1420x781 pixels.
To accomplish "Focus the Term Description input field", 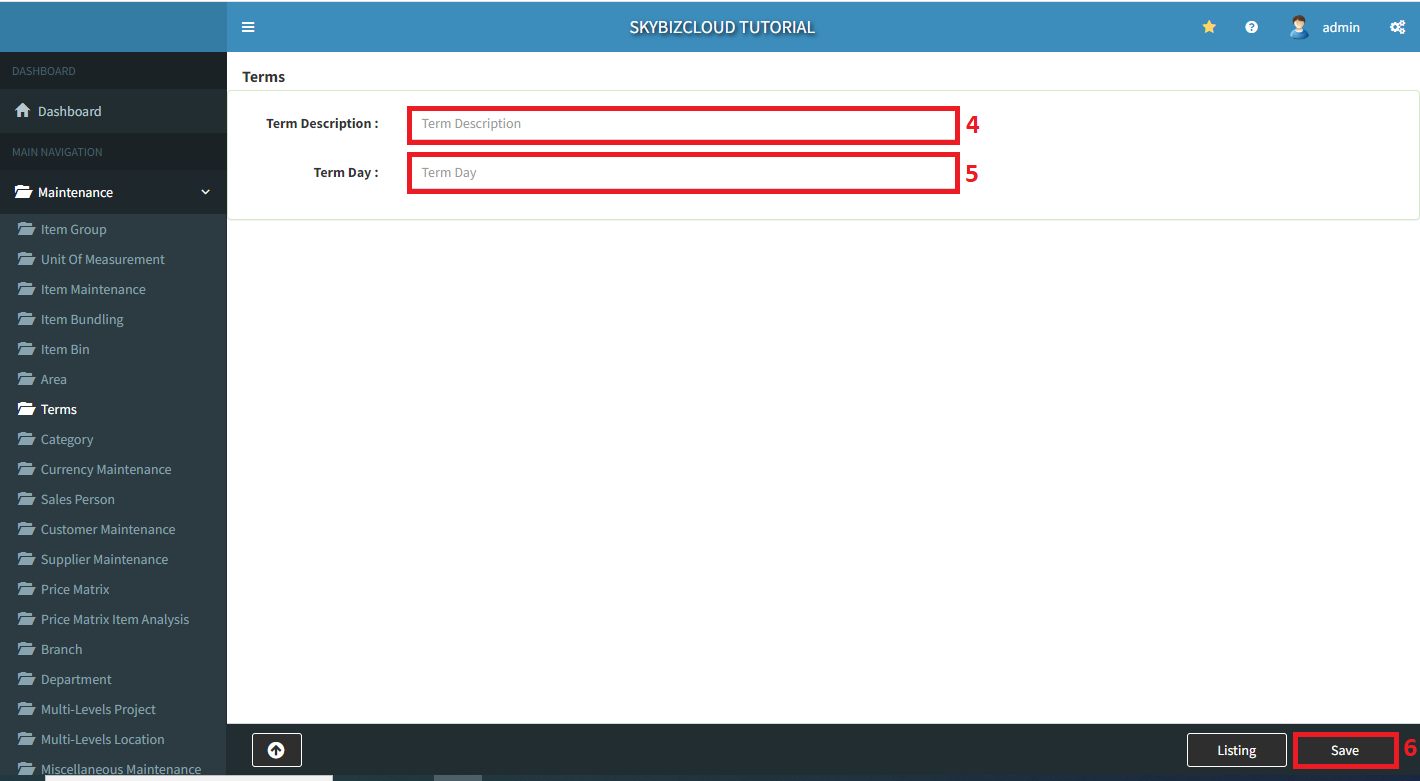I will pyautogui.click(x=683, y=124).
